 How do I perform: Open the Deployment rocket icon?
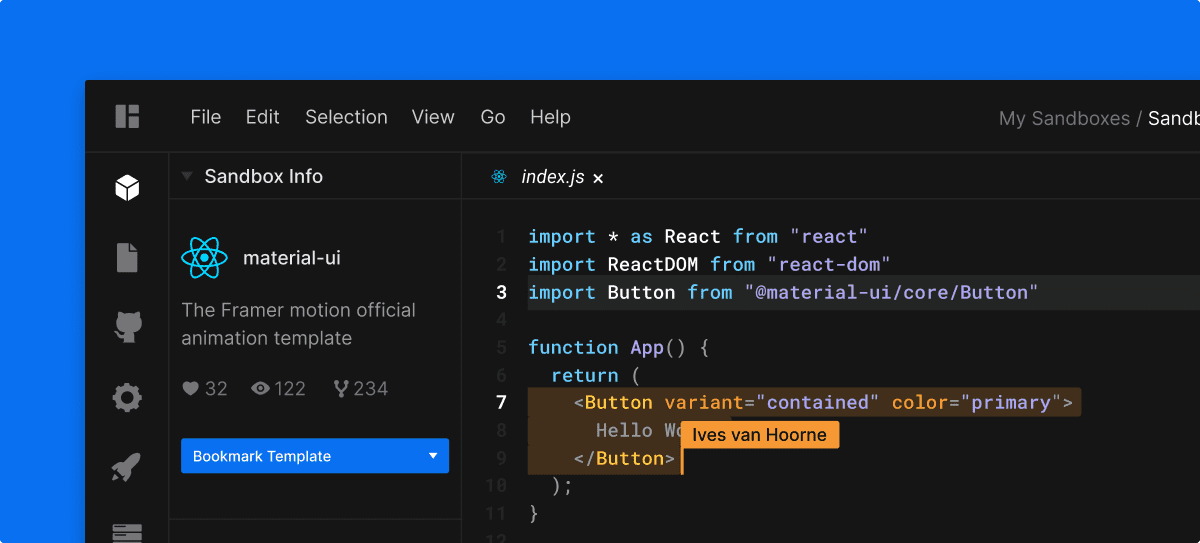127,467
